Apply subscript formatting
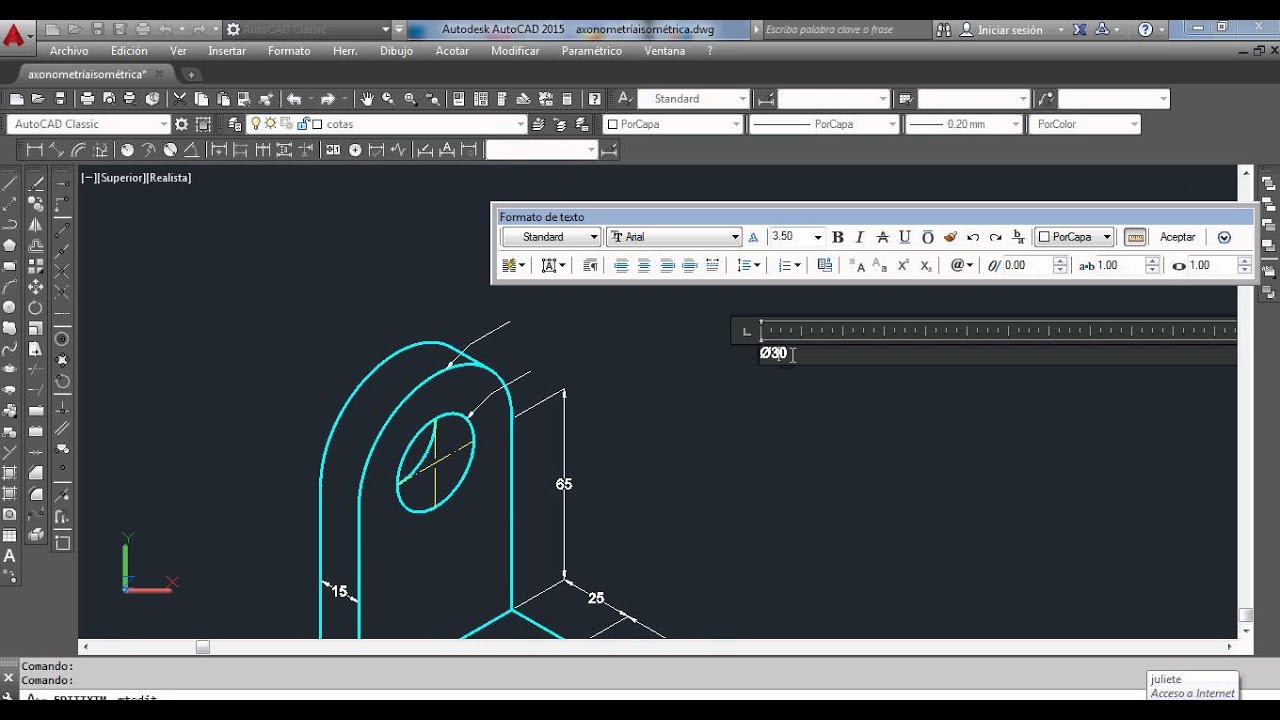Screen dimensions: 1280x720 pyautogui.click(x=926, y=265)
